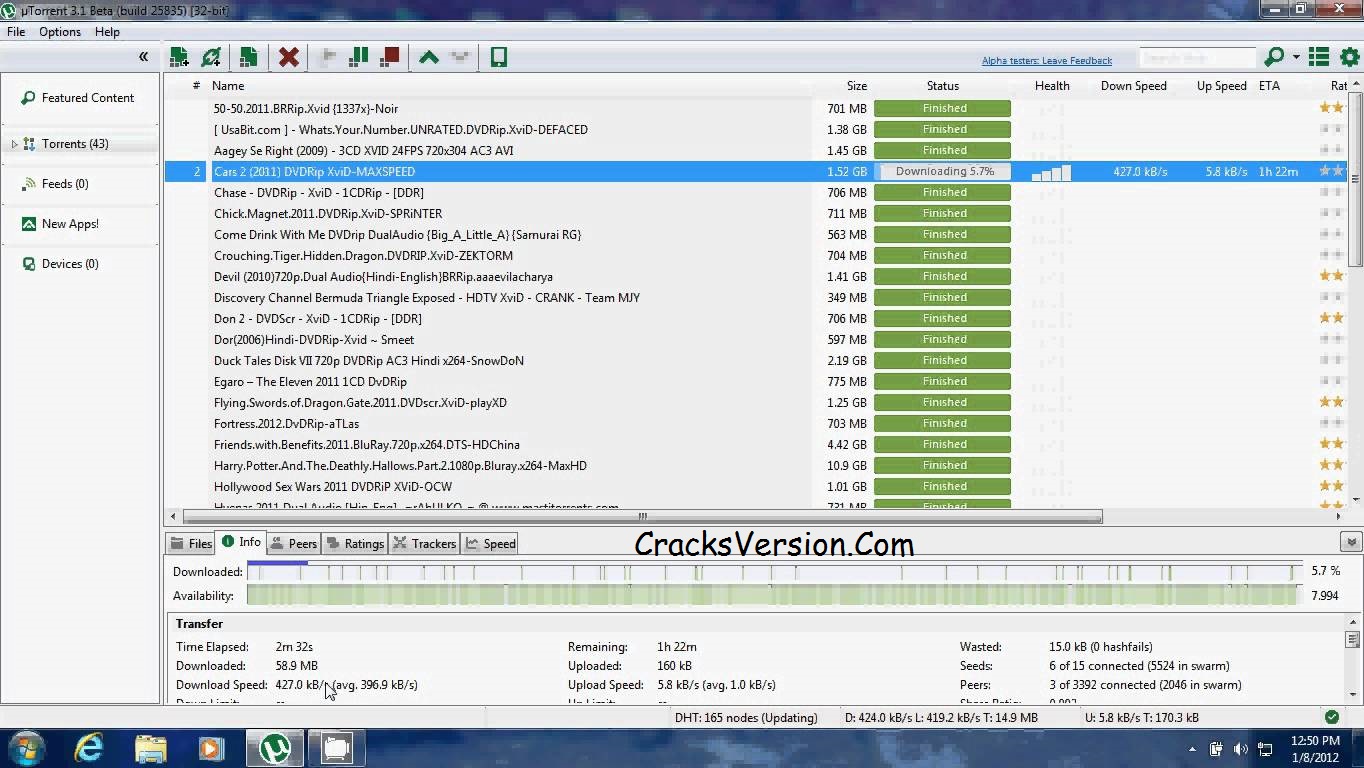This screenshot has height=768, width=1364.
Task: Click the Add Torrent from URL icon
Action: (211, 57)
